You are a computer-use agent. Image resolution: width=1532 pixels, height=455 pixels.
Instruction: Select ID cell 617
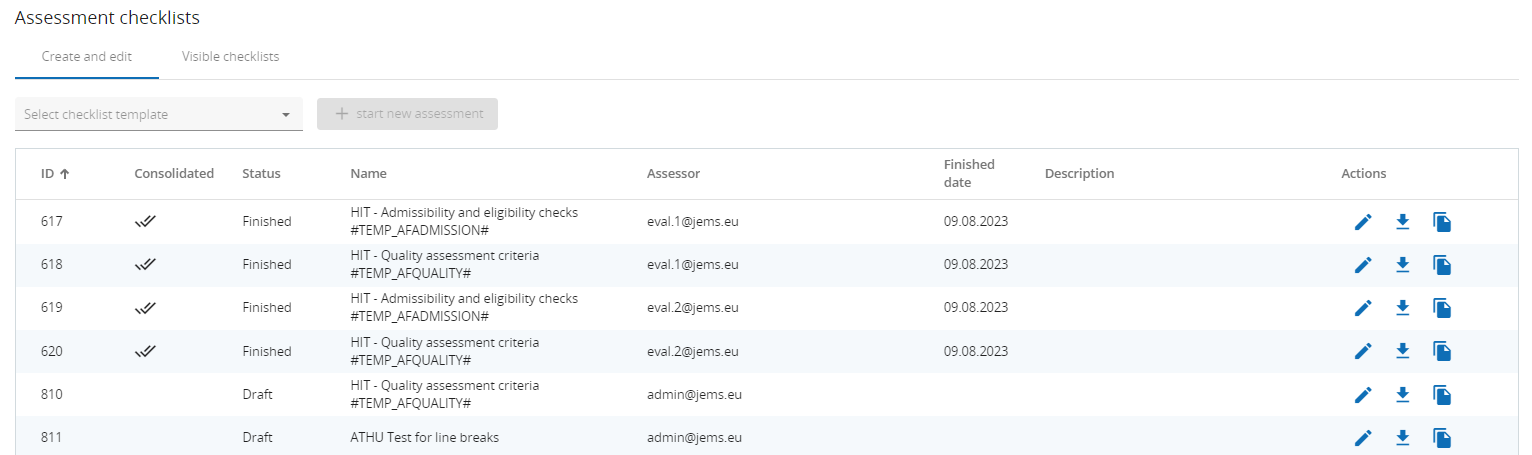(x=52, y=222)
